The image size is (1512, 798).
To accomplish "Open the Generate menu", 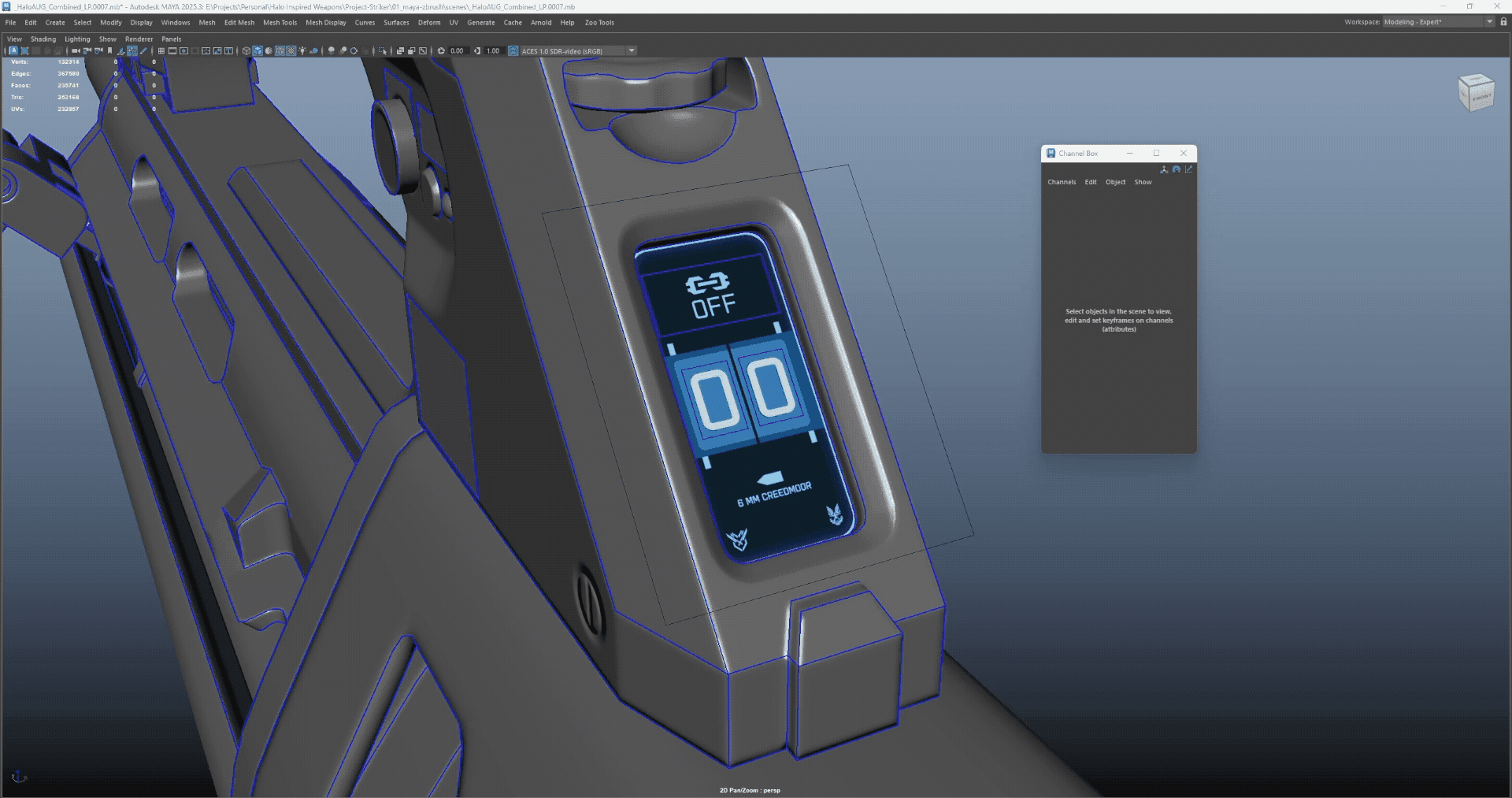I will (x=481, y=23).
